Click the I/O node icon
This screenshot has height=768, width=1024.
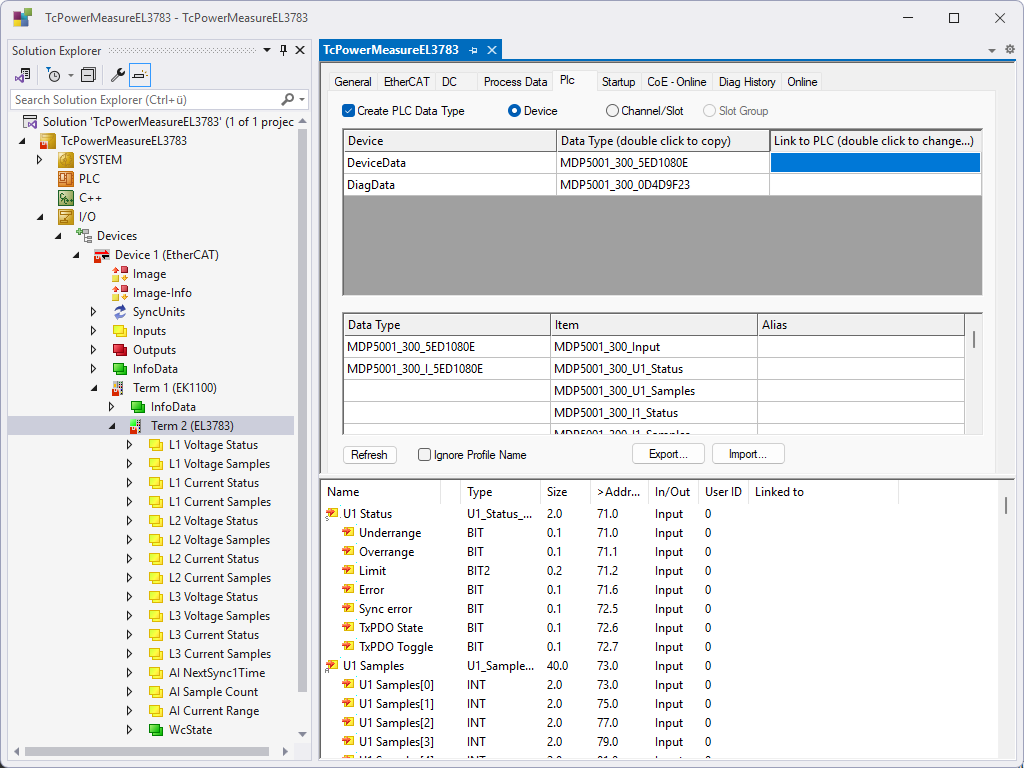click(x=66, y=217)
